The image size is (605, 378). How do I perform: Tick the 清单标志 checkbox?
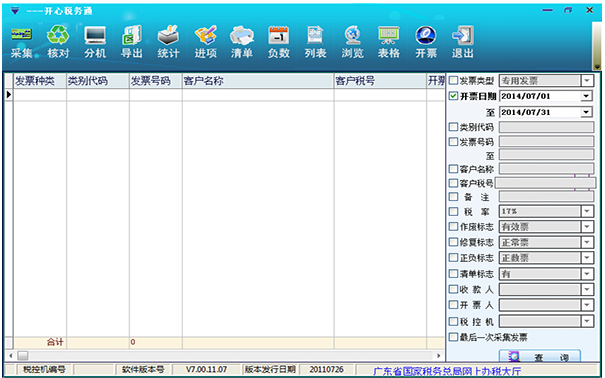(x=453, y=273)
